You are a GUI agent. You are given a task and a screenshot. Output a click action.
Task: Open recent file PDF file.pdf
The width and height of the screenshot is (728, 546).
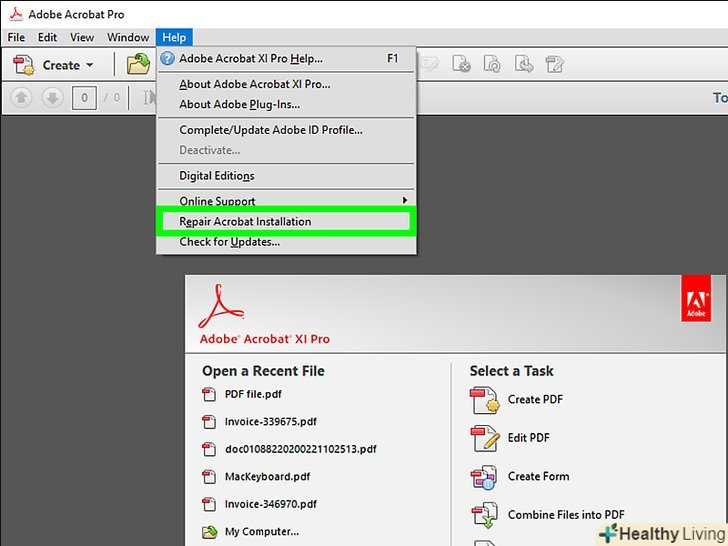[253, 394]
